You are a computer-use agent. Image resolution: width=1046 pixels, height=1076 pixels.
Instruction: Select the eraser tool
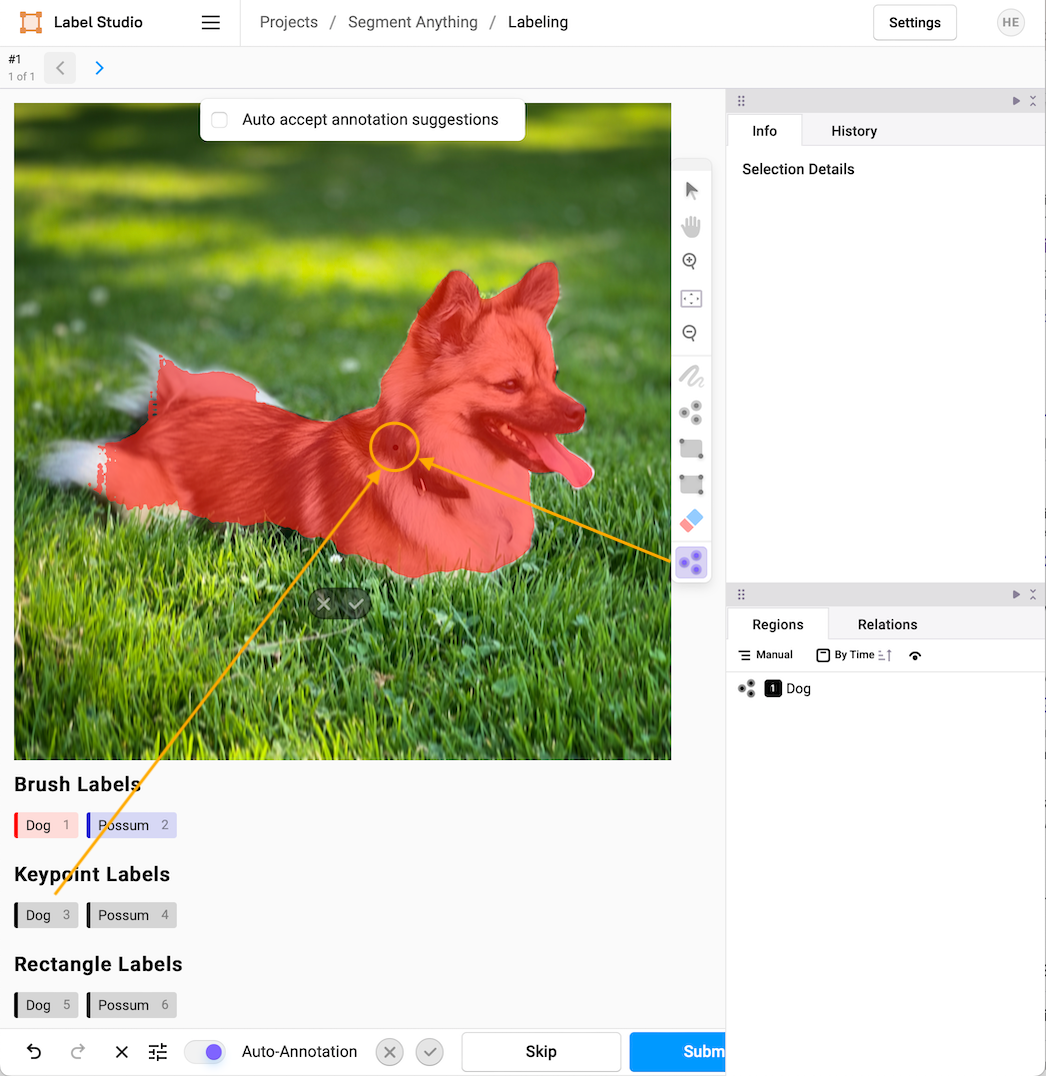[691, 520]
